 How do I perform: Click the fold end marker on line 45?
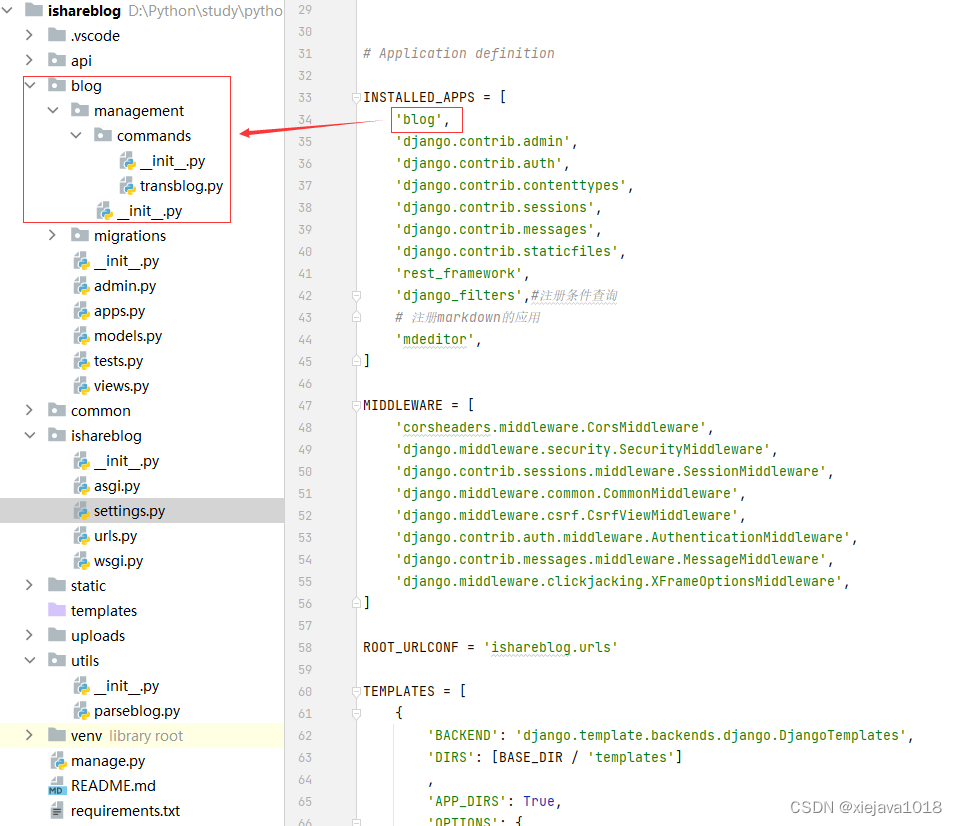click(356, 361)
